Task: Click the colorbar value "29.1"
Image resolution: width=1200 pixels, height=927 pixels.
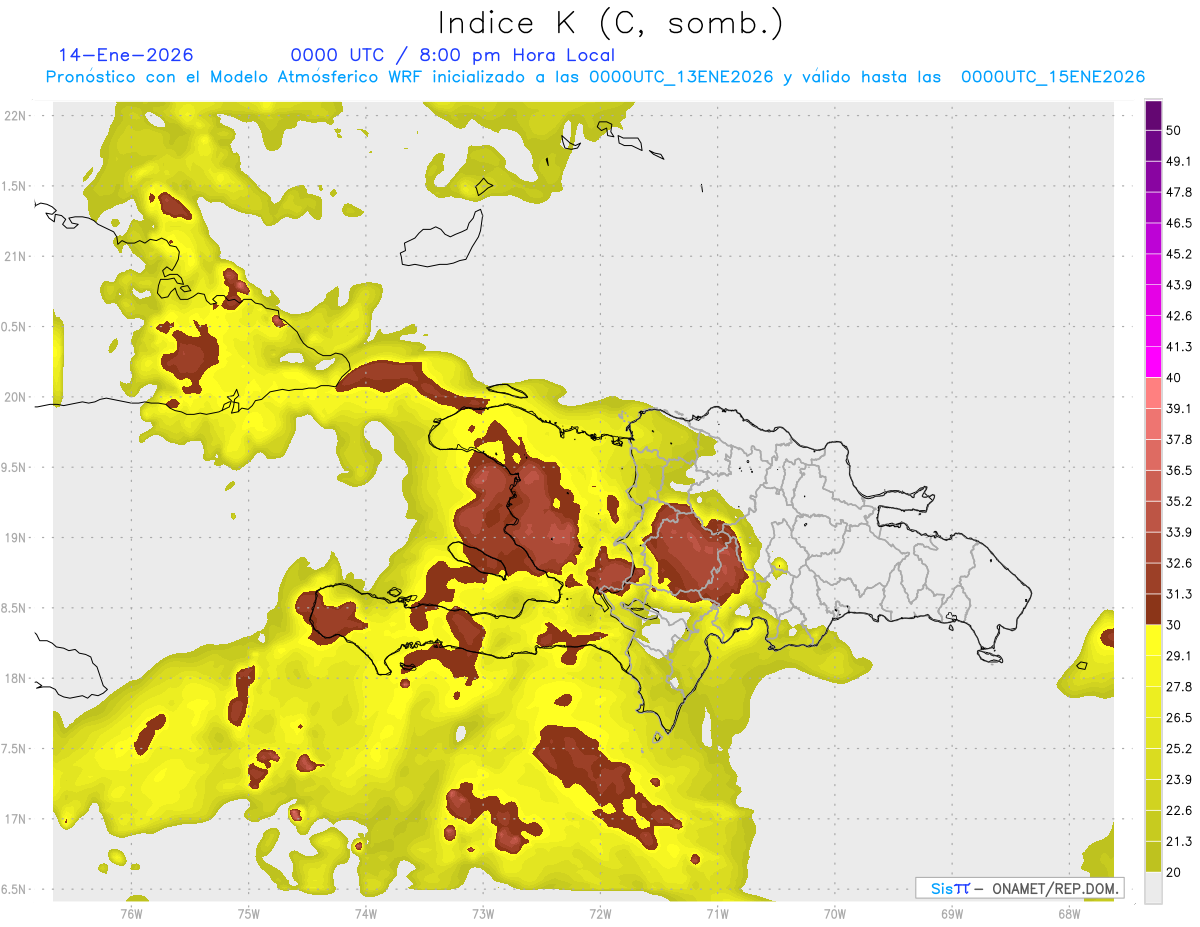Action: pos(1179,656)
